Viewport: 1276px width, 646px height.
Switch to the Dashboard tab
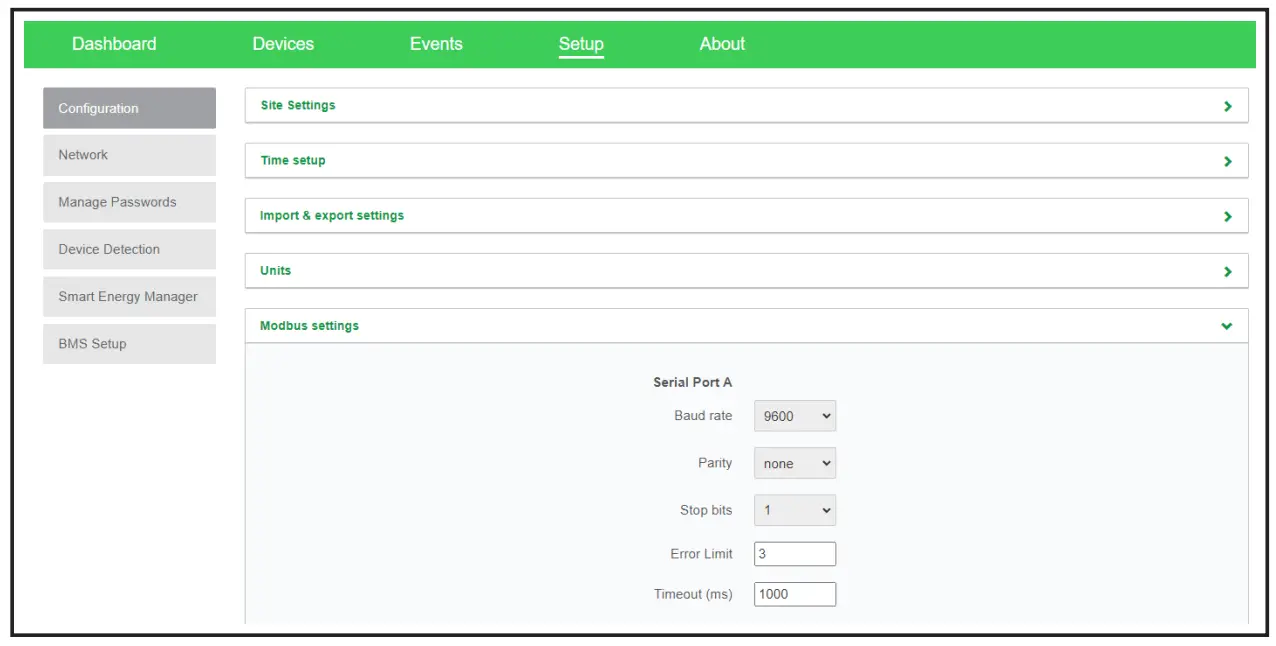click(114, 44)
